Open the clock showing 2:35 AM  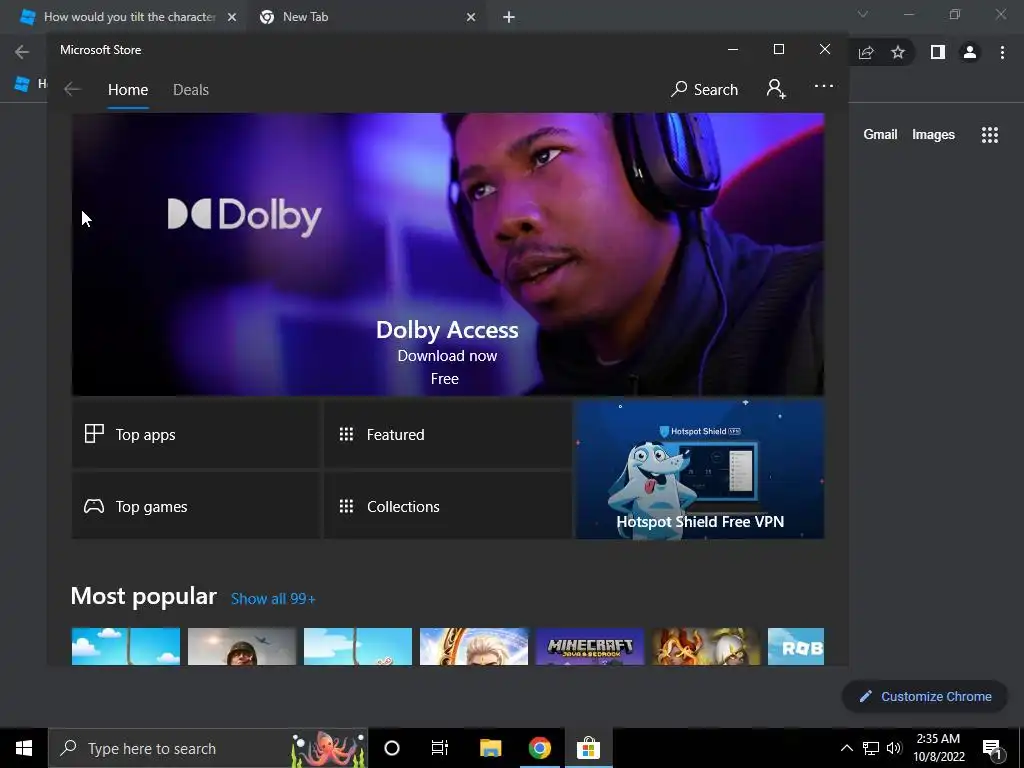(x=938, y=748)
